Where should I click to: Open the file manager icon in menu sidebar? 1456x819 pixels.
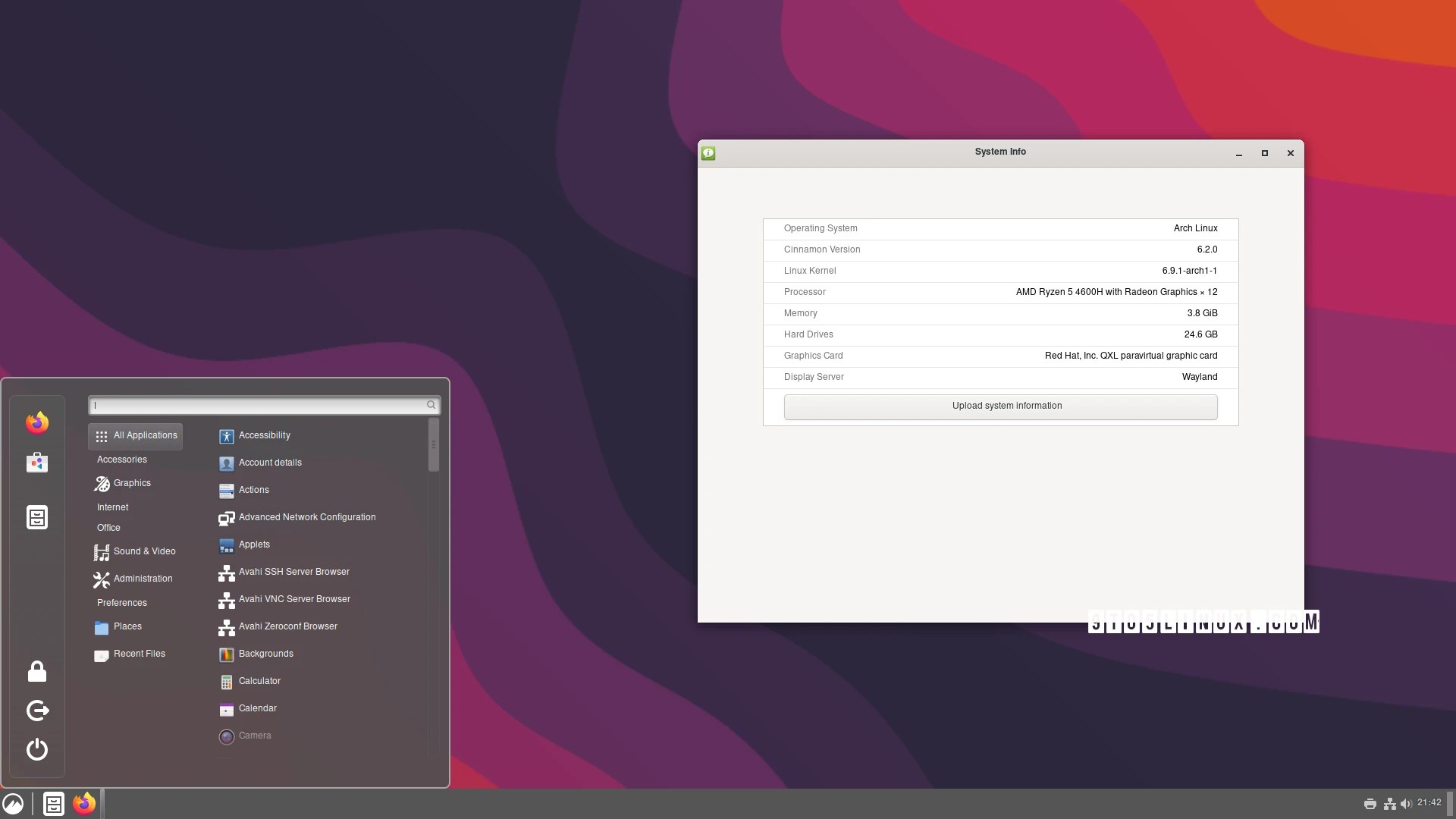tap(36, 517)
